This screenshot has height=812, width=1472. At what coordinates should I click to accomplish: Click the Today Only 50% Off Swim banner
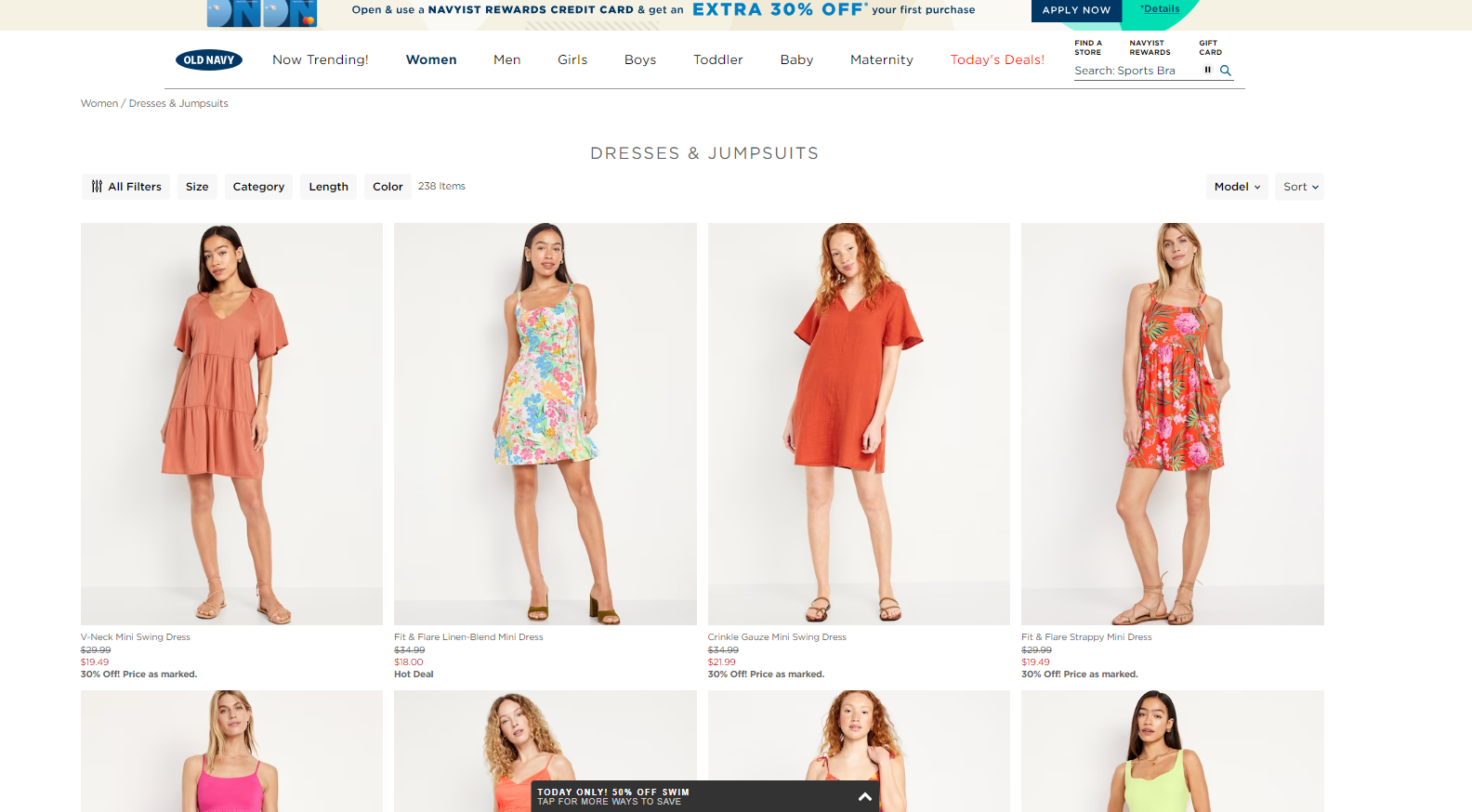pyautogui.click(x=705, y=796)
